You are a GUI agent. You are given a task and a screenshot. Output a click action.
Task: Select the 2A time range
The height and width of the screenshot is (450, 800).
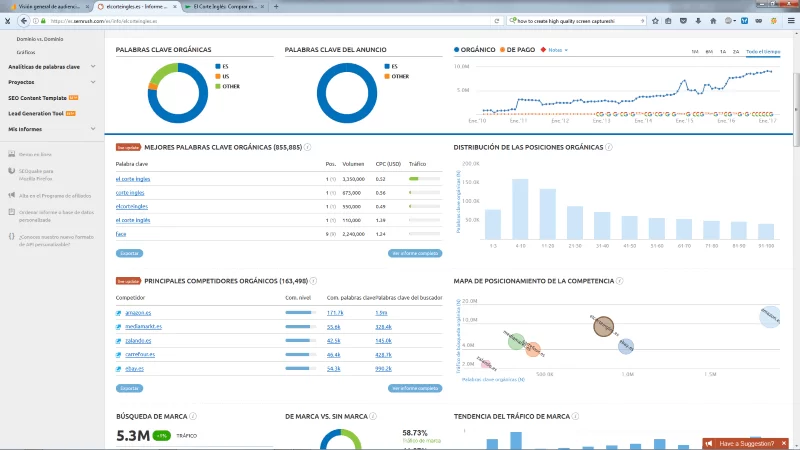click(x=736, y=52)
